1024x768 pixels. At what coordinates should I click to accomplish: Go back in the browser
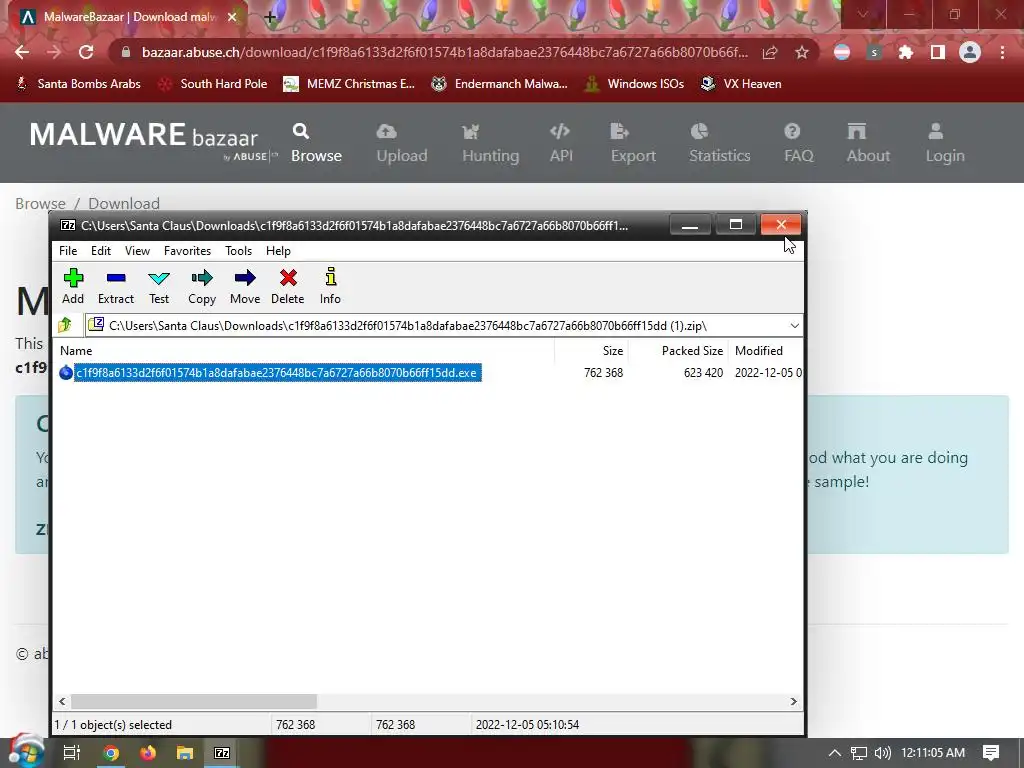pyautogui.click(x=22, y=52)
